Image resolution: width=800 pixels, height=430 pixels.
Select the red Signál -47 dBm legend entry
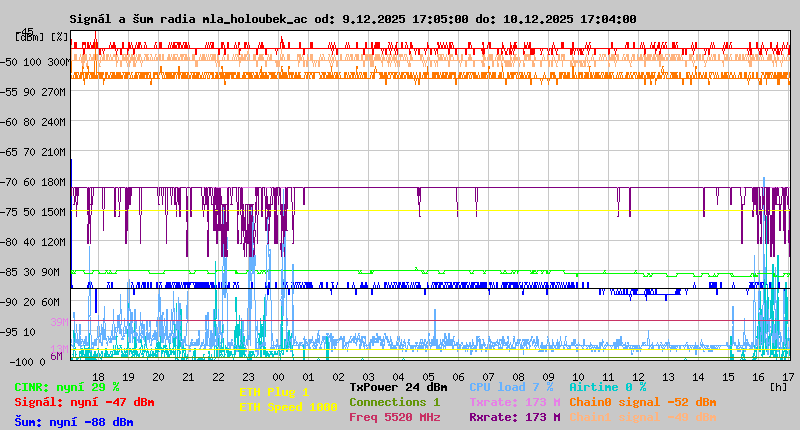[x=84, y=402]
